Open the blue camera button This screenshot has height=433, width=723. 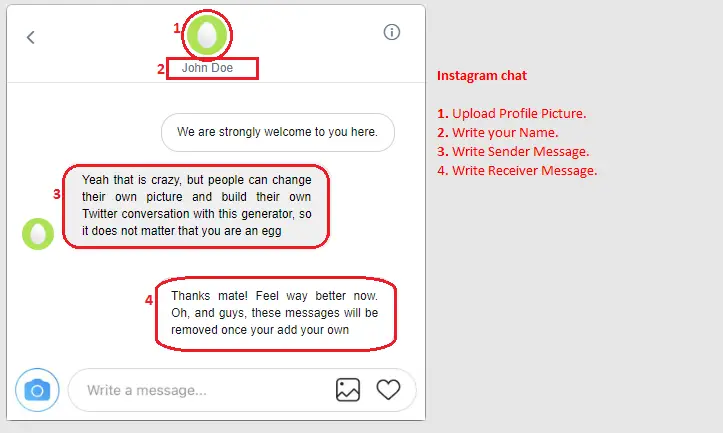[x=37, y=390]
